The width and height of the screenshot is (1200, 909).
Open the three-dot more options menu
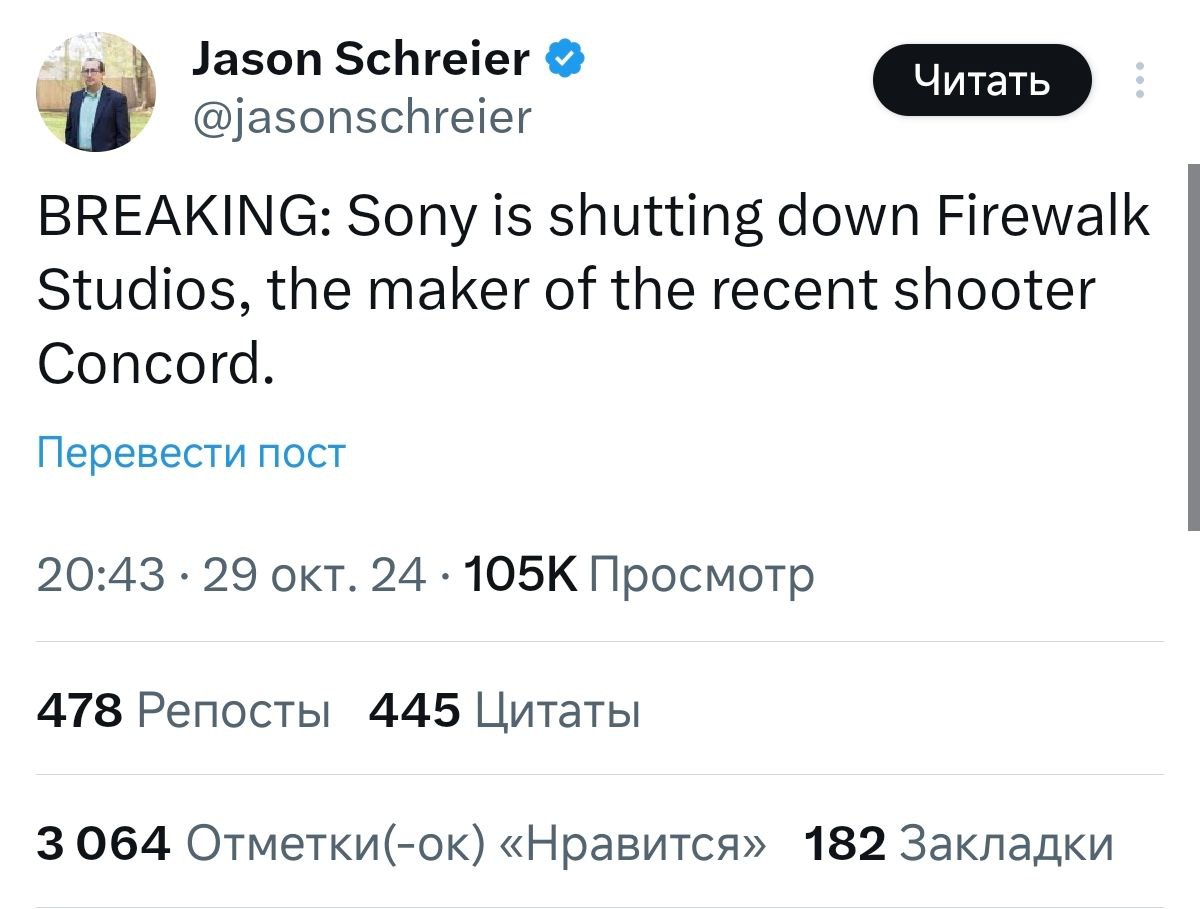1139,80
